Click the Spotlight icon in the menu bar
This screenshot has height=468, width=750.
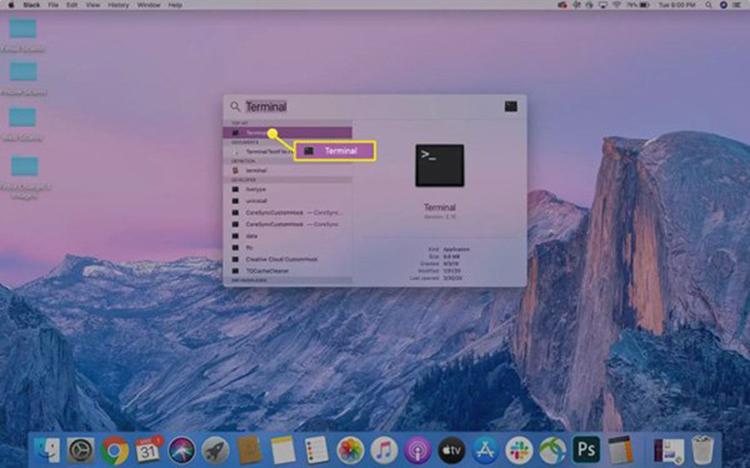coord(708,5)
